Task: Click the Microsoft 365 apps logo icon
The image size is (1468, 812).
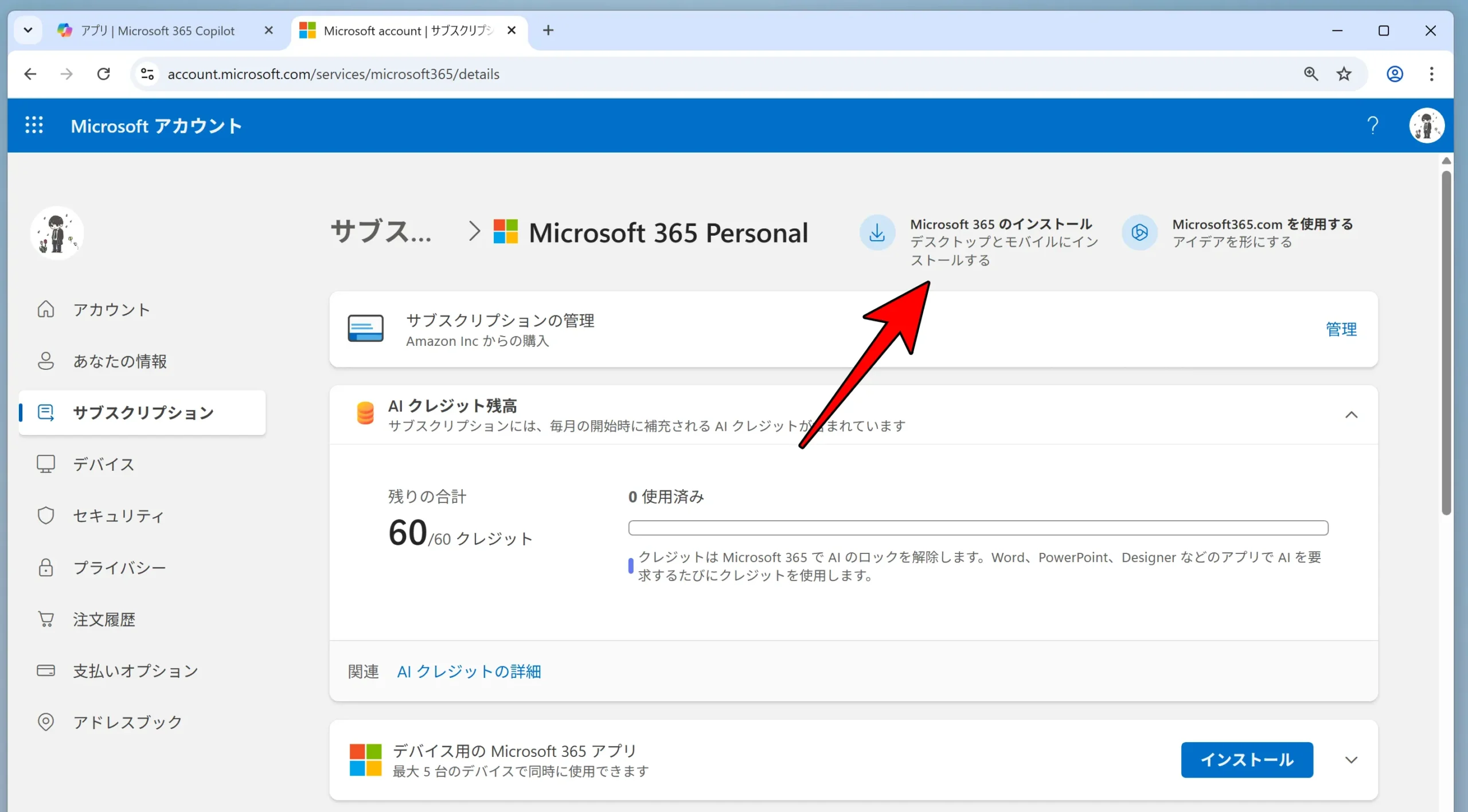Action: pyautogui.click(x=365, y=760)
